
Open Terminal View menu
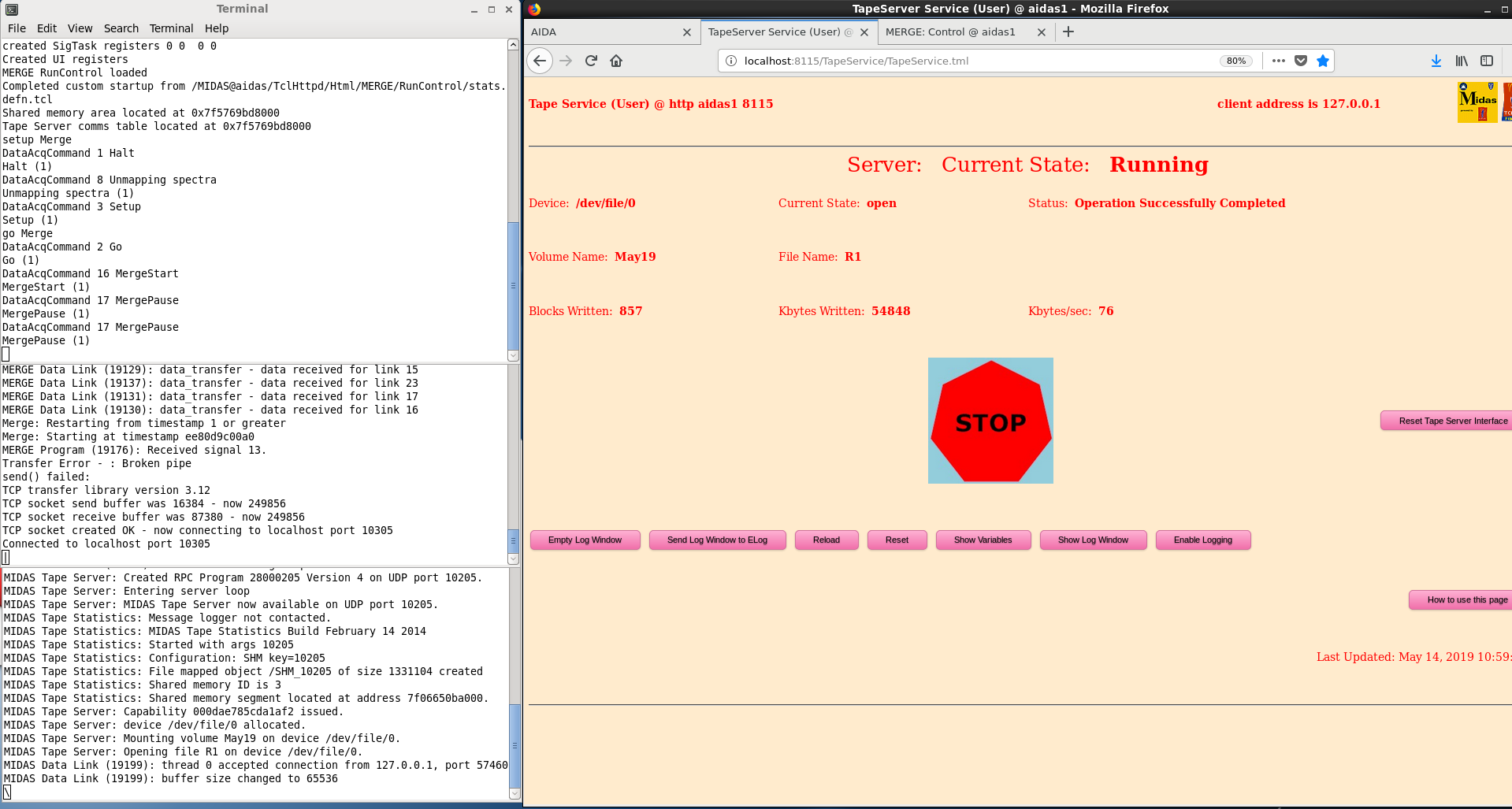pyautogui.click(x=80, y=28)
